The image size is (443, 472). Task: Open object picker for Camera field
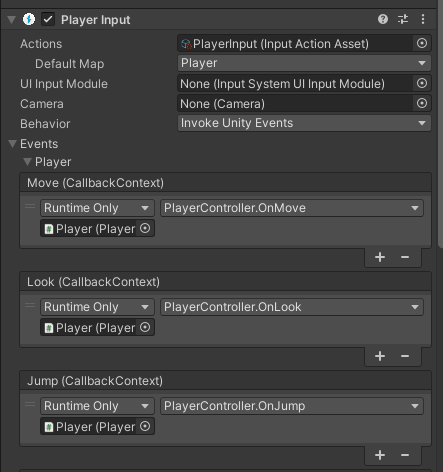pyautogui.click(x=422, y=103)
